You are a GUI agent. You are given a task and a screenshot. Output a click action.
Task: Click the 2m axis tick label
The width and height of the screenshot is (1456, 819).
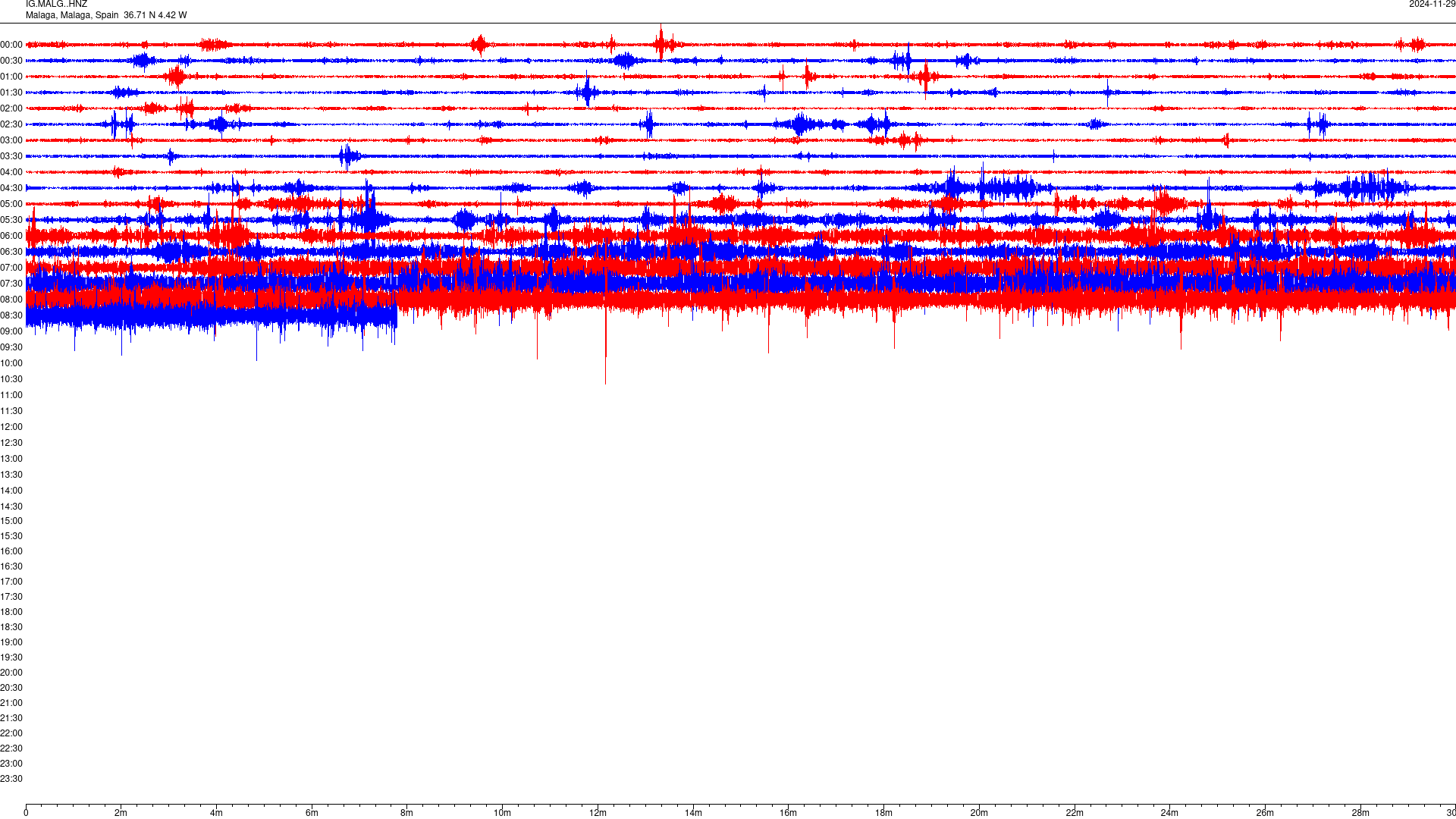click(x=121, y=813)
